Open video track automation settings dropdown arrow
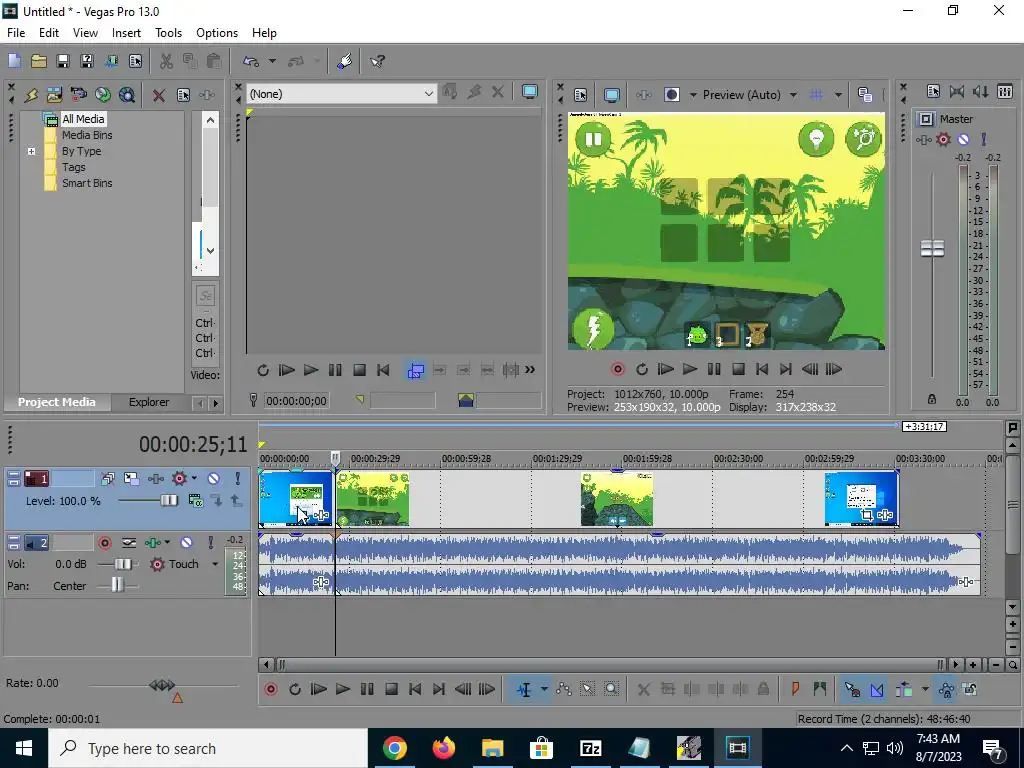 194,479
